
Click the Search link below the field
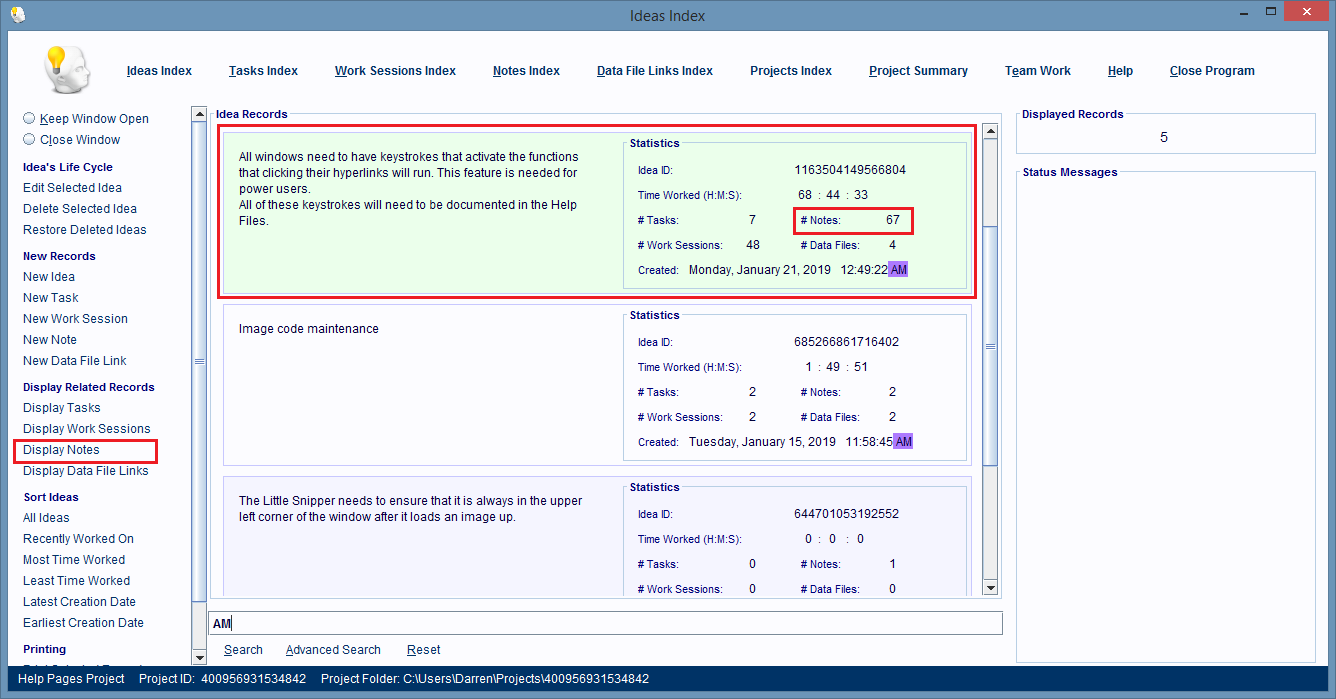(243, 650)
